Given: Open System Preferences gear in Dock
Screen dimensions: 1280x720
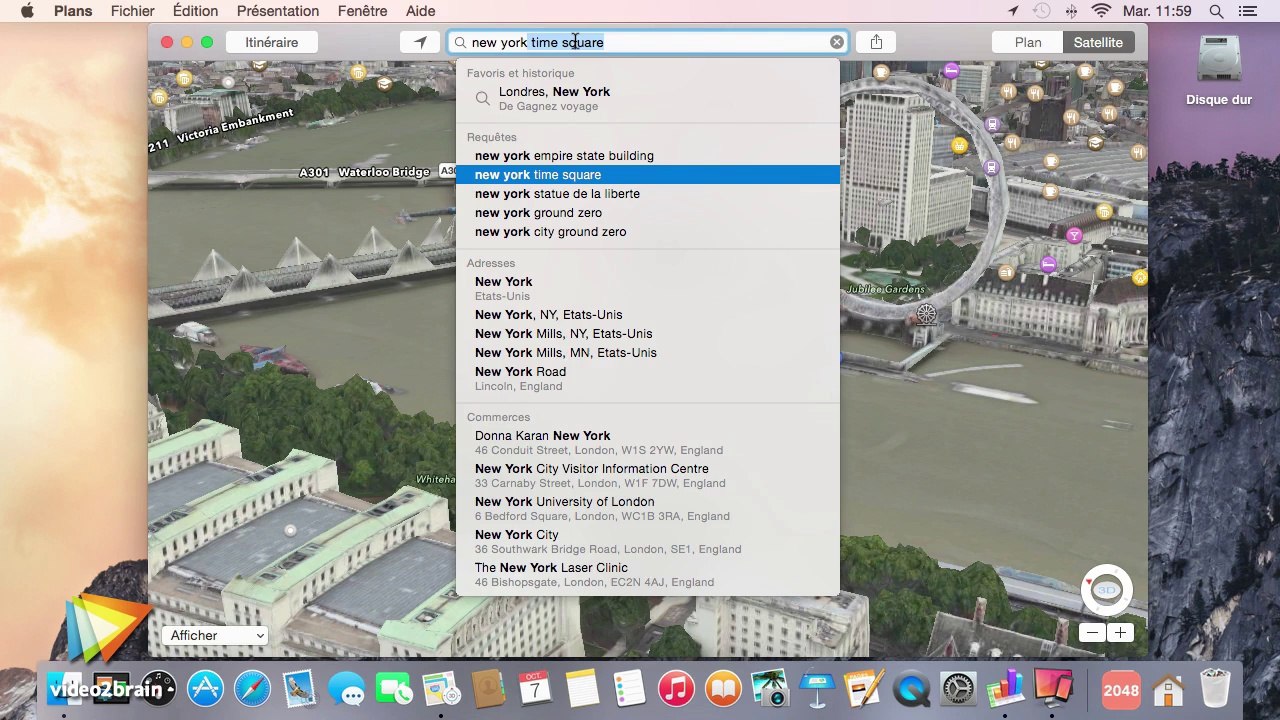Looking at the screenshot, I should click(958, 689).
